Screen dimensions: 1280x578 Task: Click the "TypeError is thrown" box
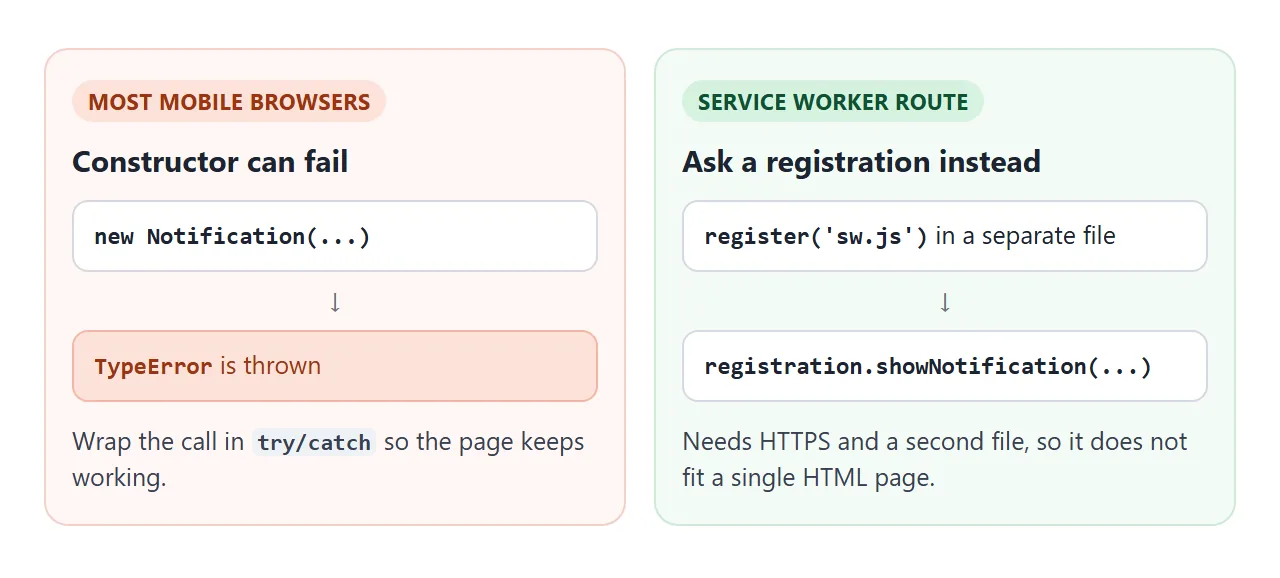point(335,366)
